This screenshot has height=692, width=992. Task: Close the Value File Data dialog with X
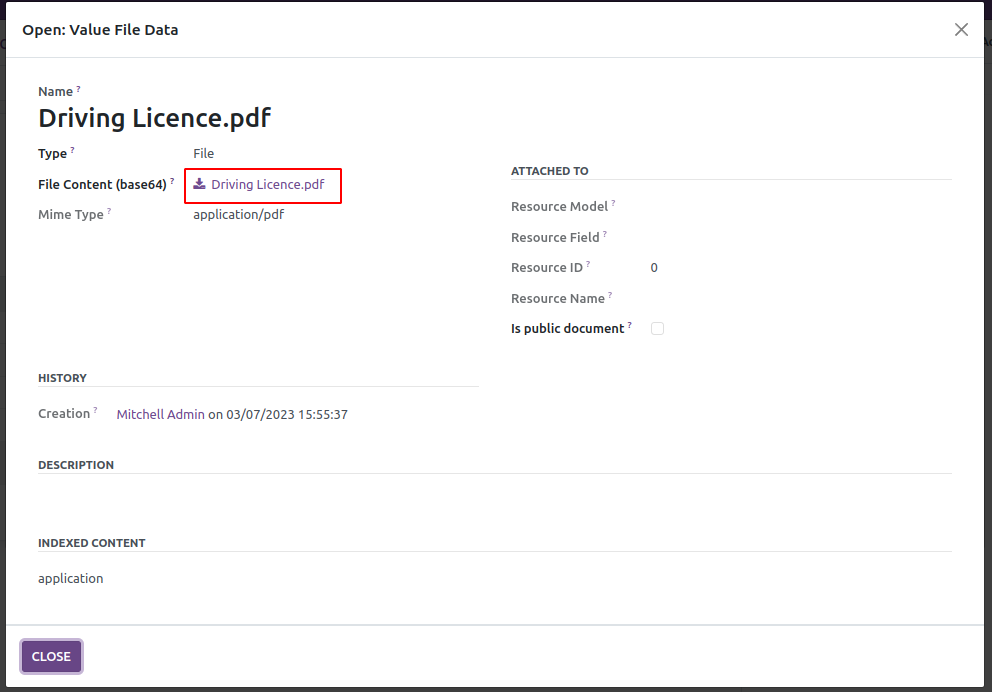tap(961, 30)
